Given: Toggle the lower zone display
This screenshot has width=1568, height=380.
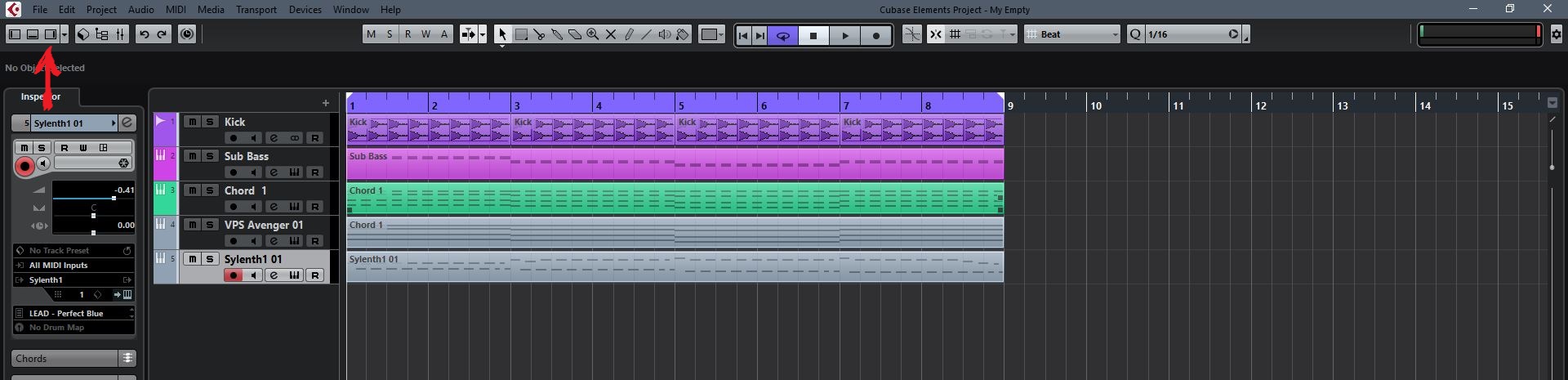Looking at the screenshot, I should pos(33,34).
